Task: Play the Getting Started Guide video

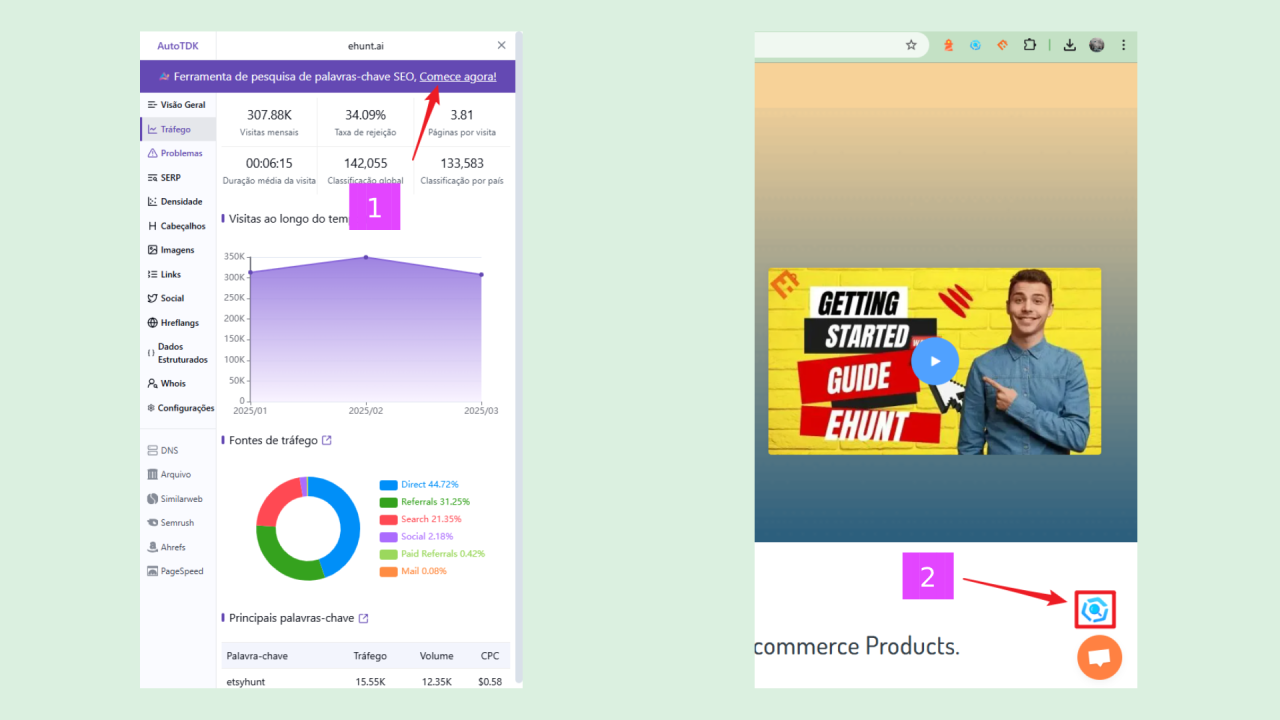Action: point(934,361)
